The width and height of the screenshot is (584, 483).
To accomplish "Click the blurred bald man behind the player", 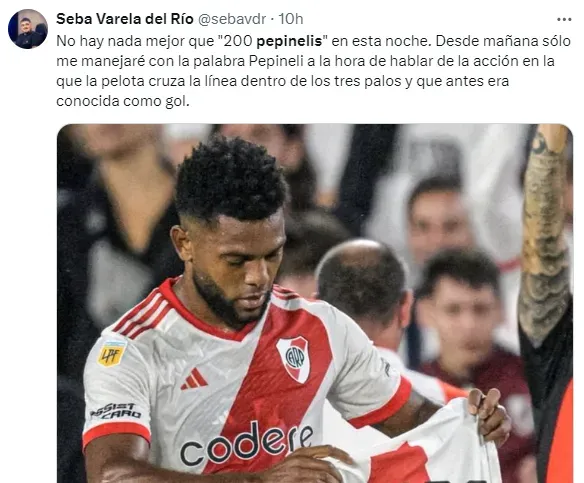I will (x=363, y=287).
